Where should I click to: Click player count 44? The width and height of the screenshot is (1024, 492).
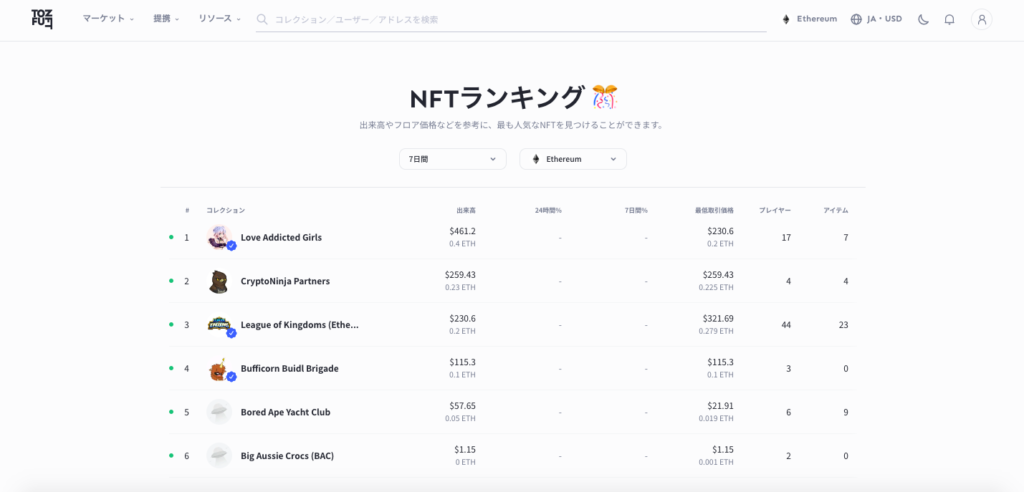[x=786, y=325]
